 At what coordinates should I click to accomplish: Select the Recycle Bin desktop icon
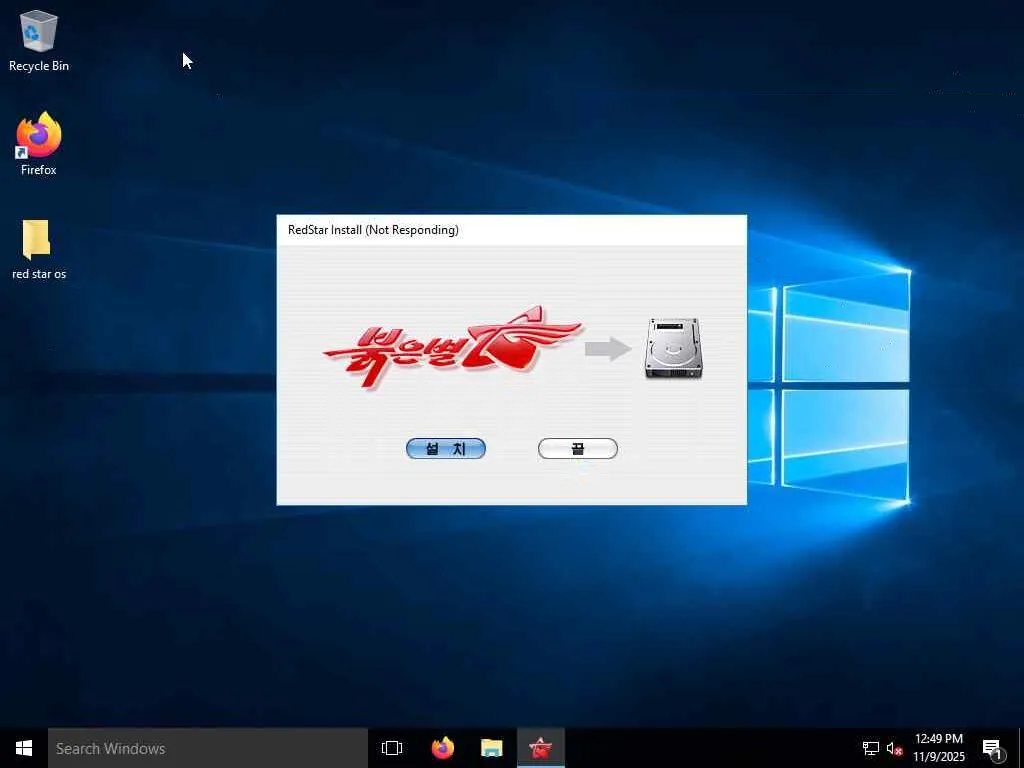[x=39, y=40]
